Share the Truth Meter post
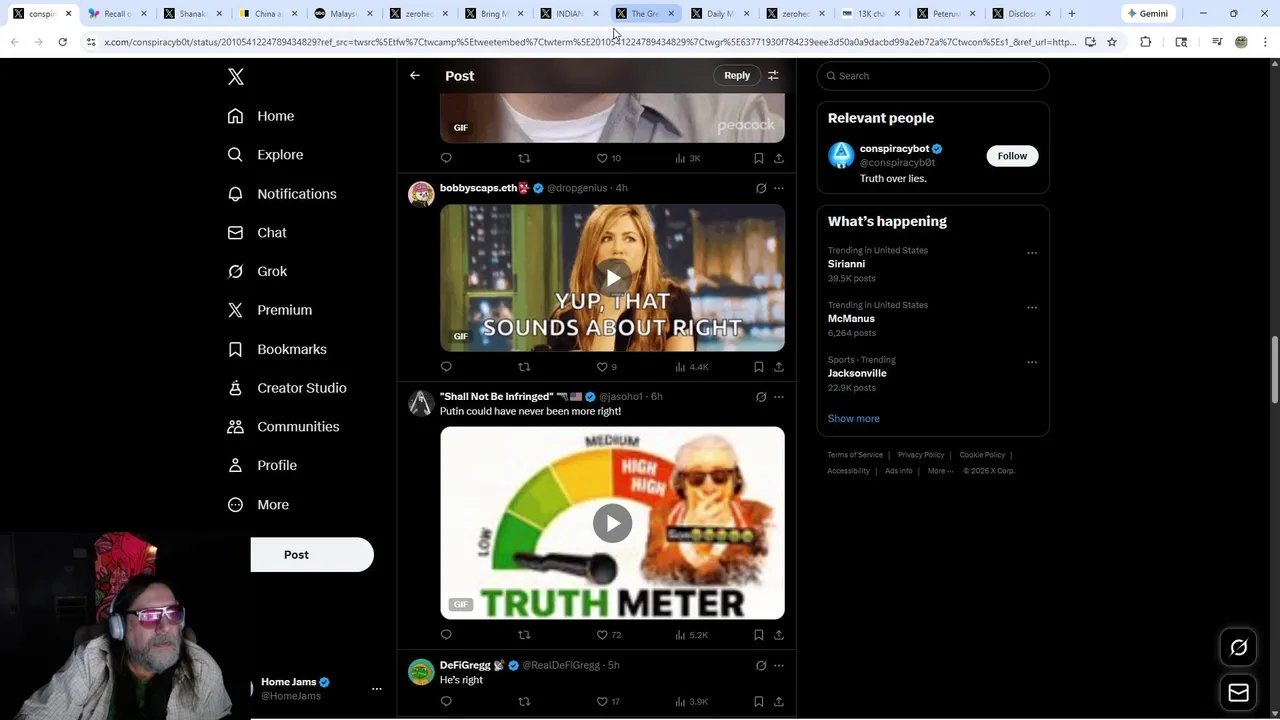Image resolution: width=1280 pixels, height=720 pixels. [779, 635]
